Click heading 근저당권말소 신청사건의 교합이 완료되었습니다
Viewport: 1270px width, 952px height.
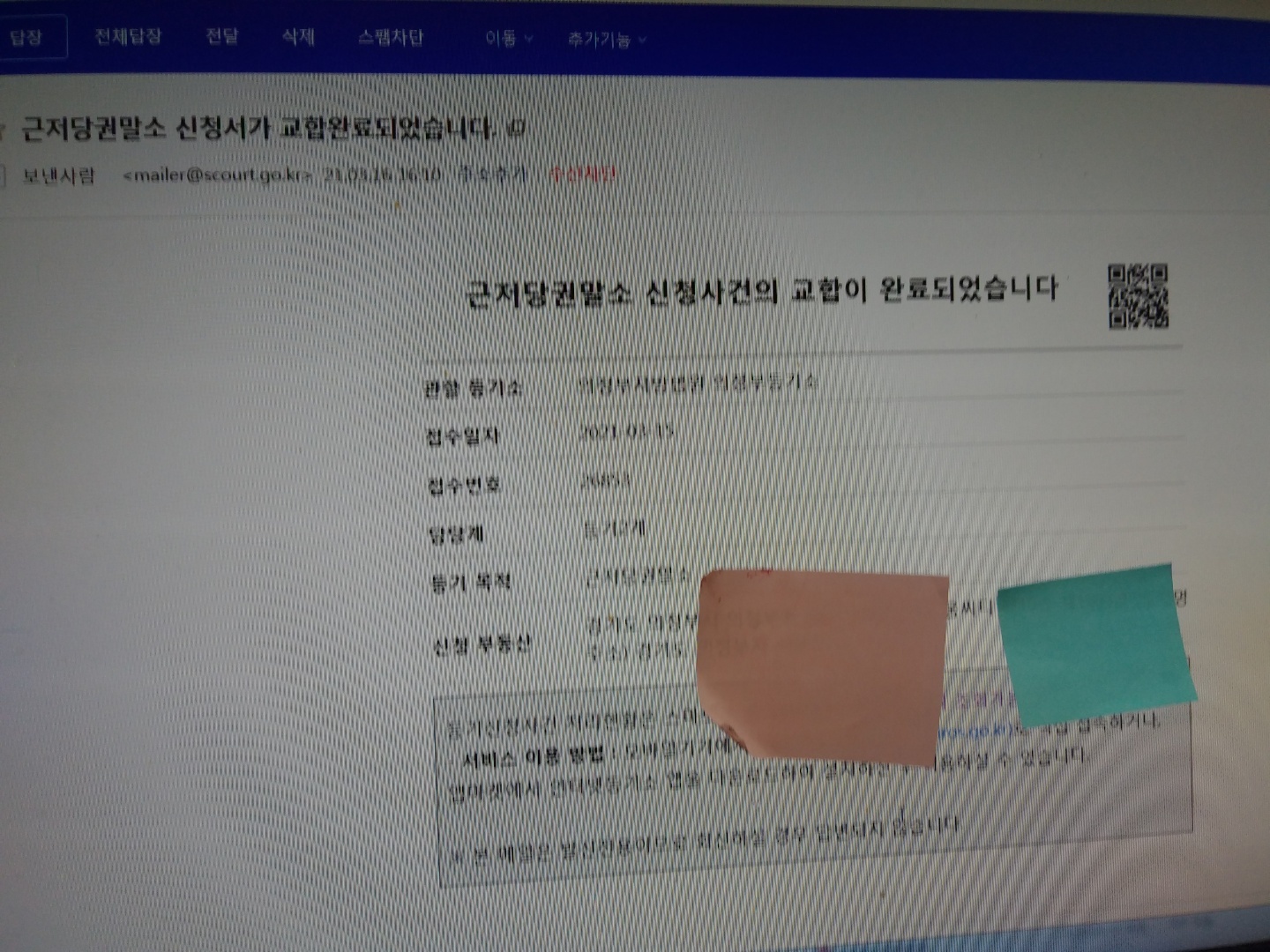[761, 291]
